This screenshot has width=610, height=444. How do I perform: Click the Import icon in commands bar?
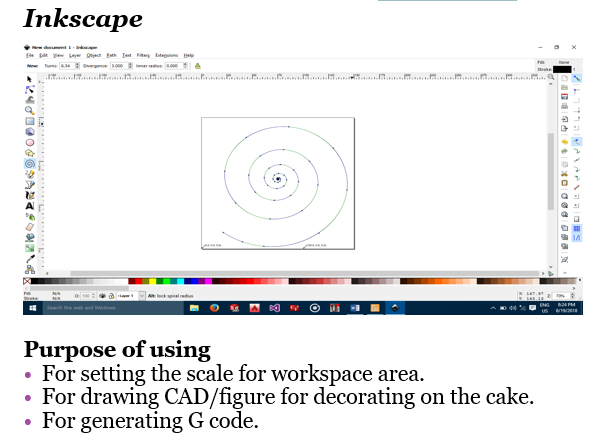(x=564, y=119)
